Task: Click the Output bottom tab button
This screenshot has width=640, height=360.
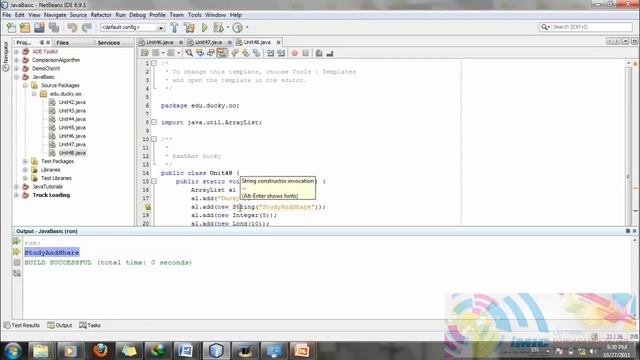Action: point(60,325)
